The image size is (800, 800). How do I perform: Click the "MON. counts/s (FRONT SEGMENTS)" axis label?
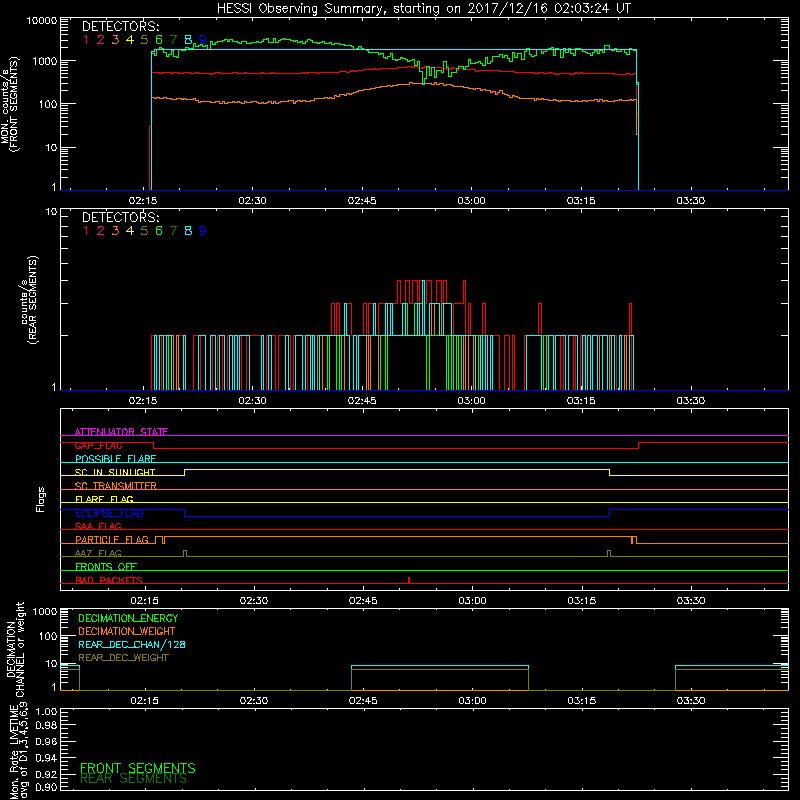(9, 105)
